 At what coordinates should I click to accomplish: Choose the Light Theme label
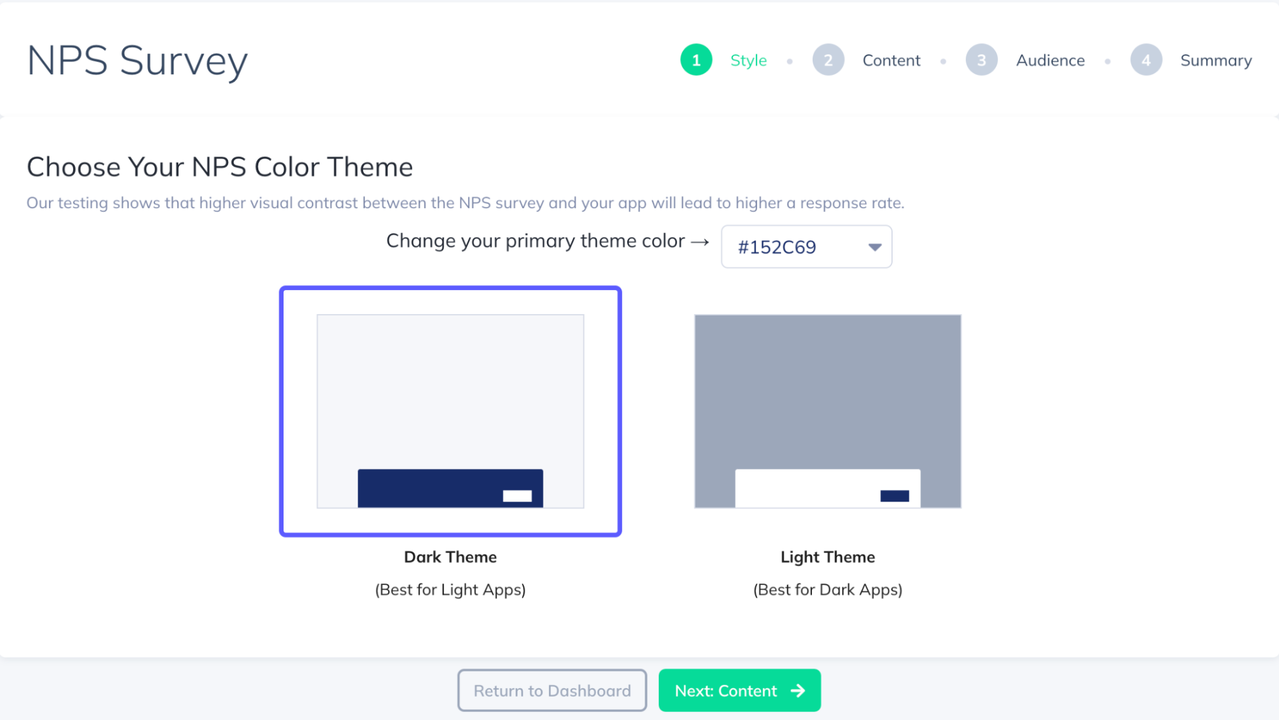click(x=828, y=557)
